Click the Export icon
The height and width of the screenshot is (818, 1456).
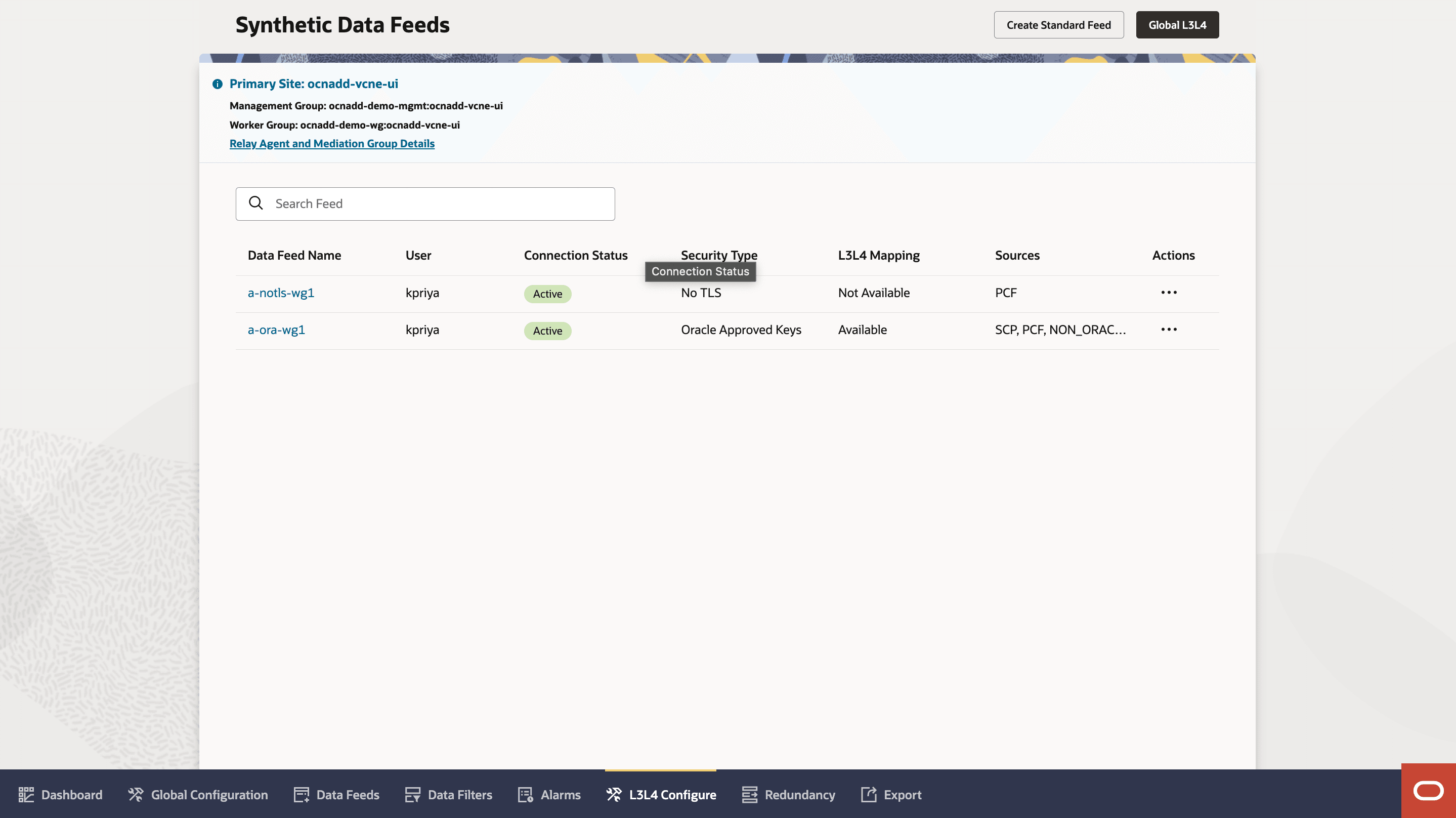869,795
